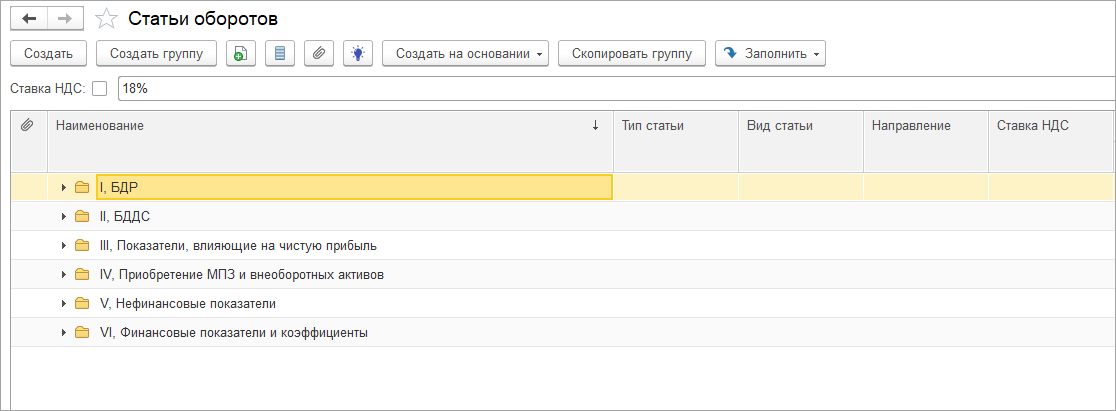Click the copy item icon with green plus
The height and width of the screenshot is (411, 1116).
[x=240, y=53]
